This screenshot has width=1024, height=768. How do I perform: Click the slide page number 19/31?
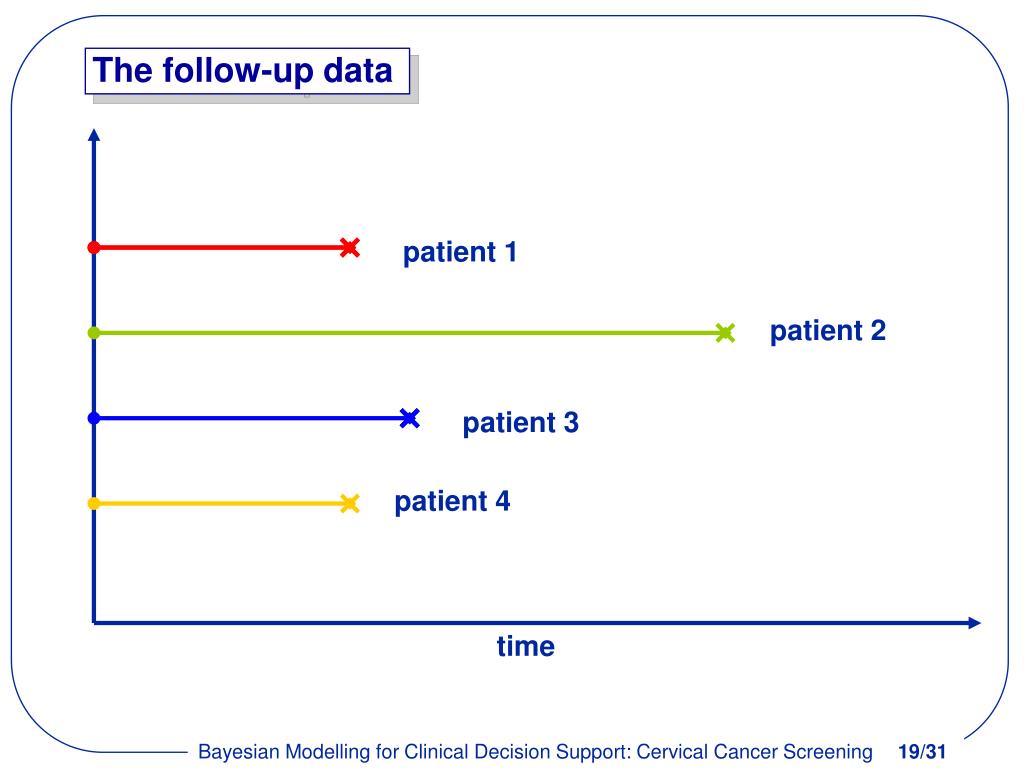pos(922,752)
